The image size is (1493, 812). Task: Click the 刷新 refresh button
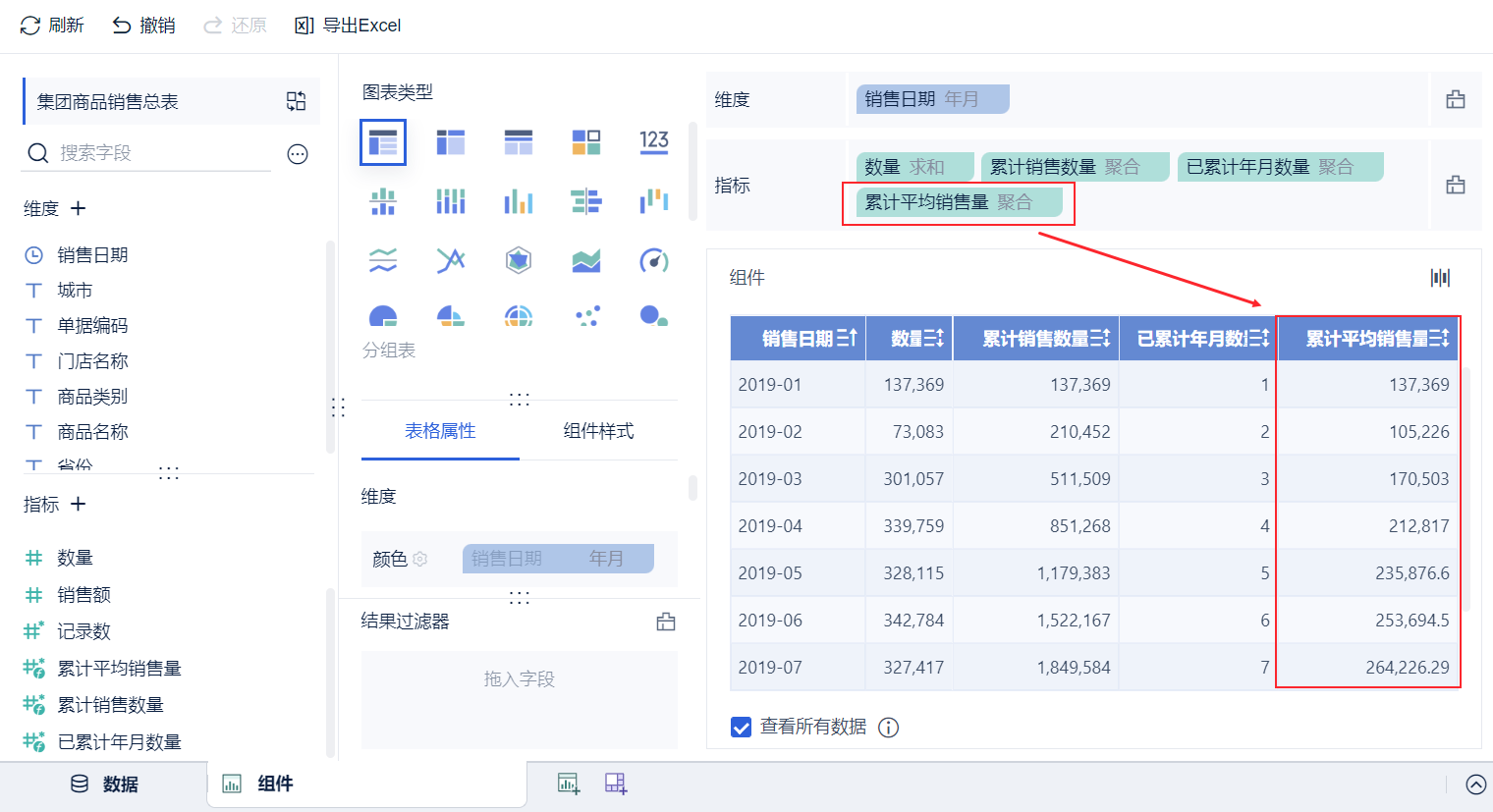click(52, 26)
